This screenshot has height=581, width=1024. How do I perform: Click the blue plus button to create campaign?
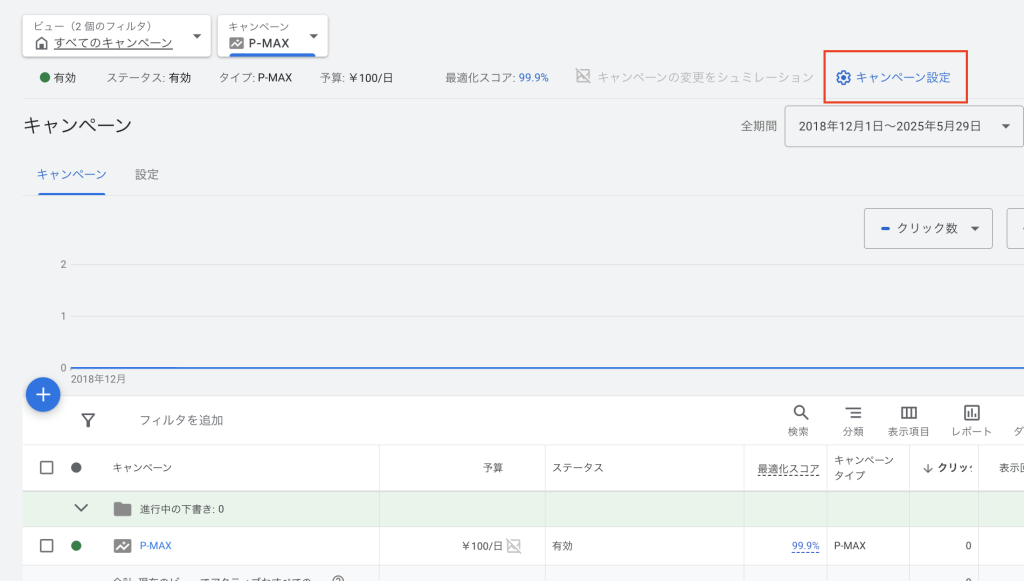point(42,394)
